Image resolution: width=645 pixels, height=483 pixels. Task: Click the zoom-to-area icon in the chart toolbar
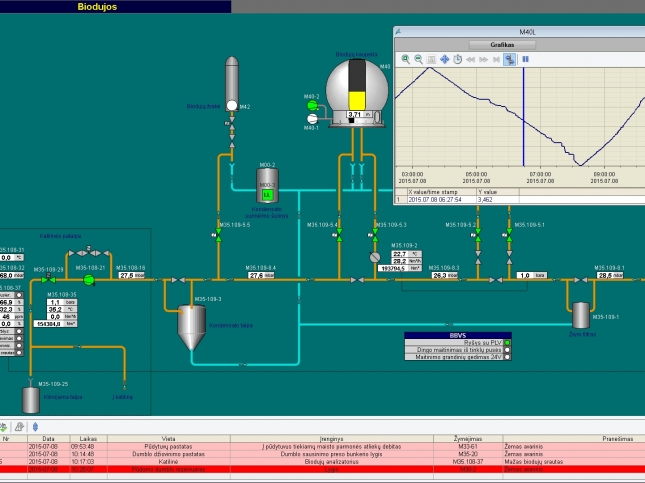pyautogui.click(x=431, y=59)
